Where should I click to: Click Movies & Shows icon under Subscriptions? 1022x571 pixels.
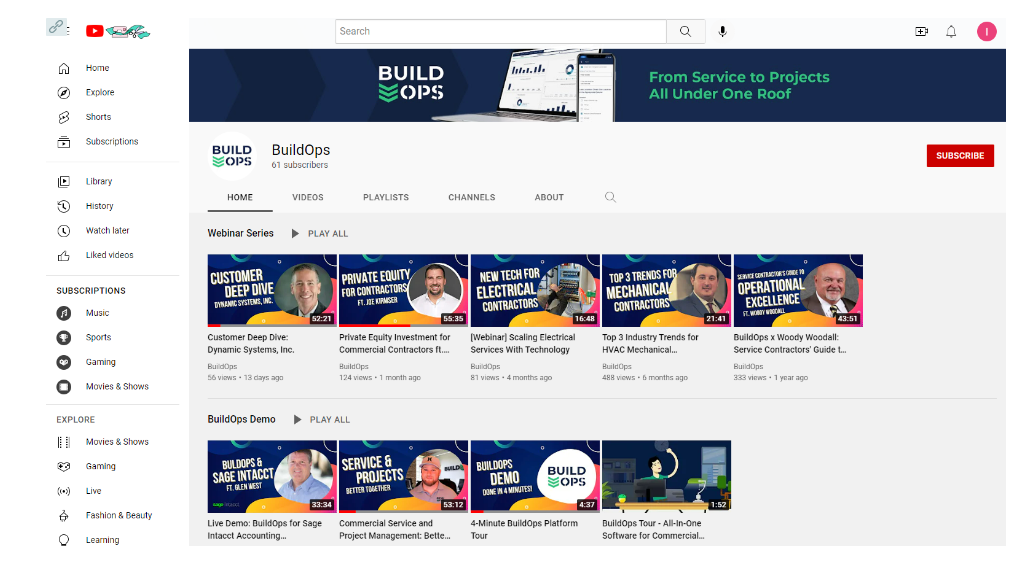pos(63,387)
